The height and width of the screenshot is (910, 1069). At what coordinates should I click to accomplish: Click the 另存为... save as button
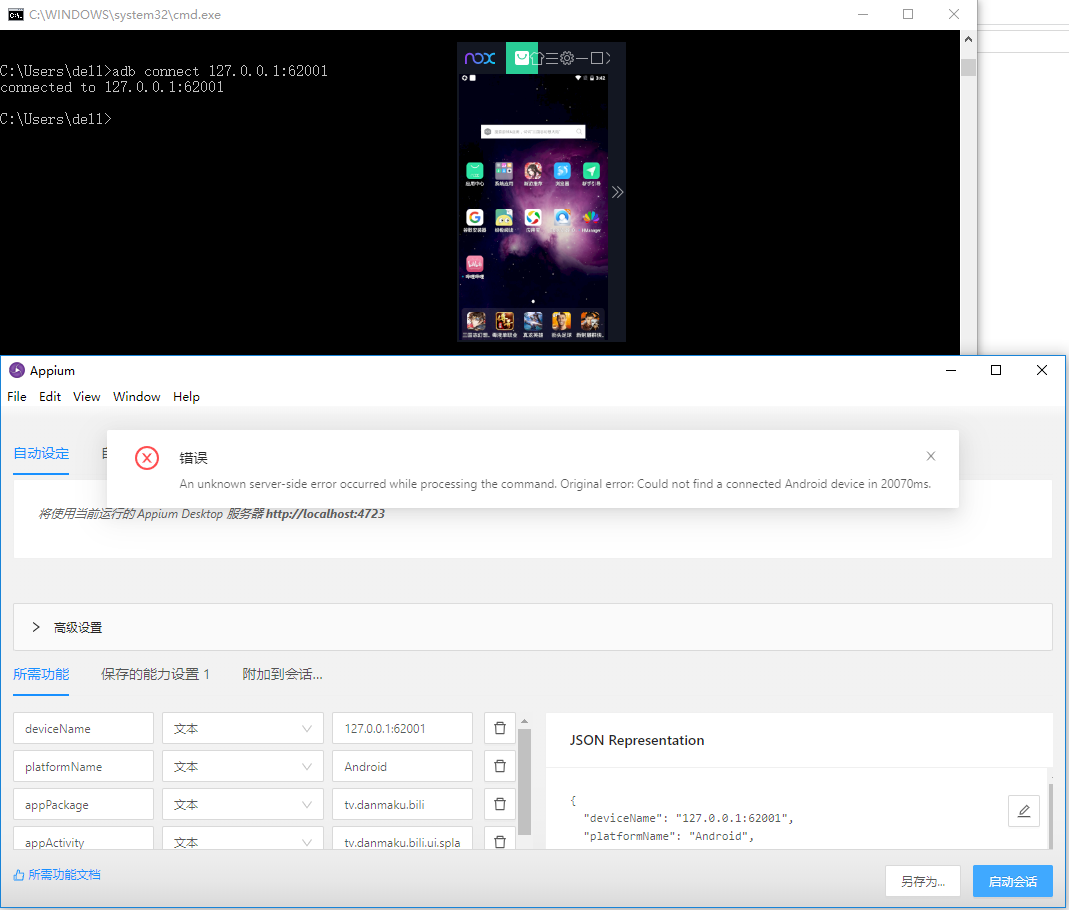click(922, 881)
